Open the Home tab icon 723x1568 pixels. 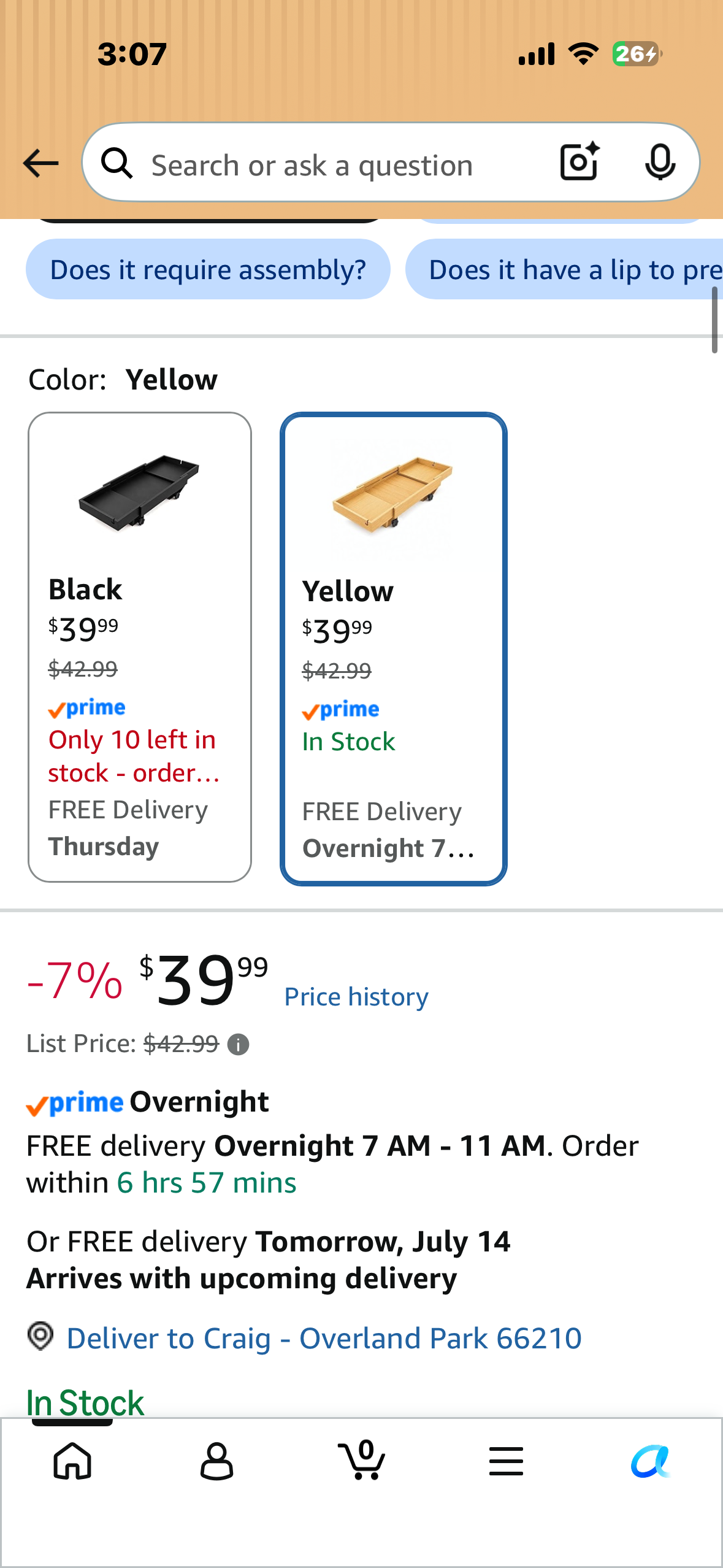73,1461
